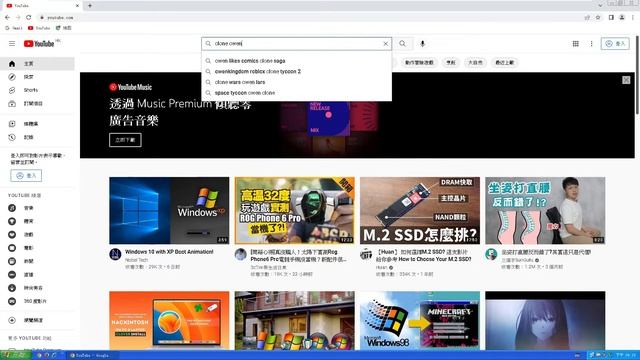Open Library (媒體庫) in sidebar

pyautogui.click(x=37, y=124)
